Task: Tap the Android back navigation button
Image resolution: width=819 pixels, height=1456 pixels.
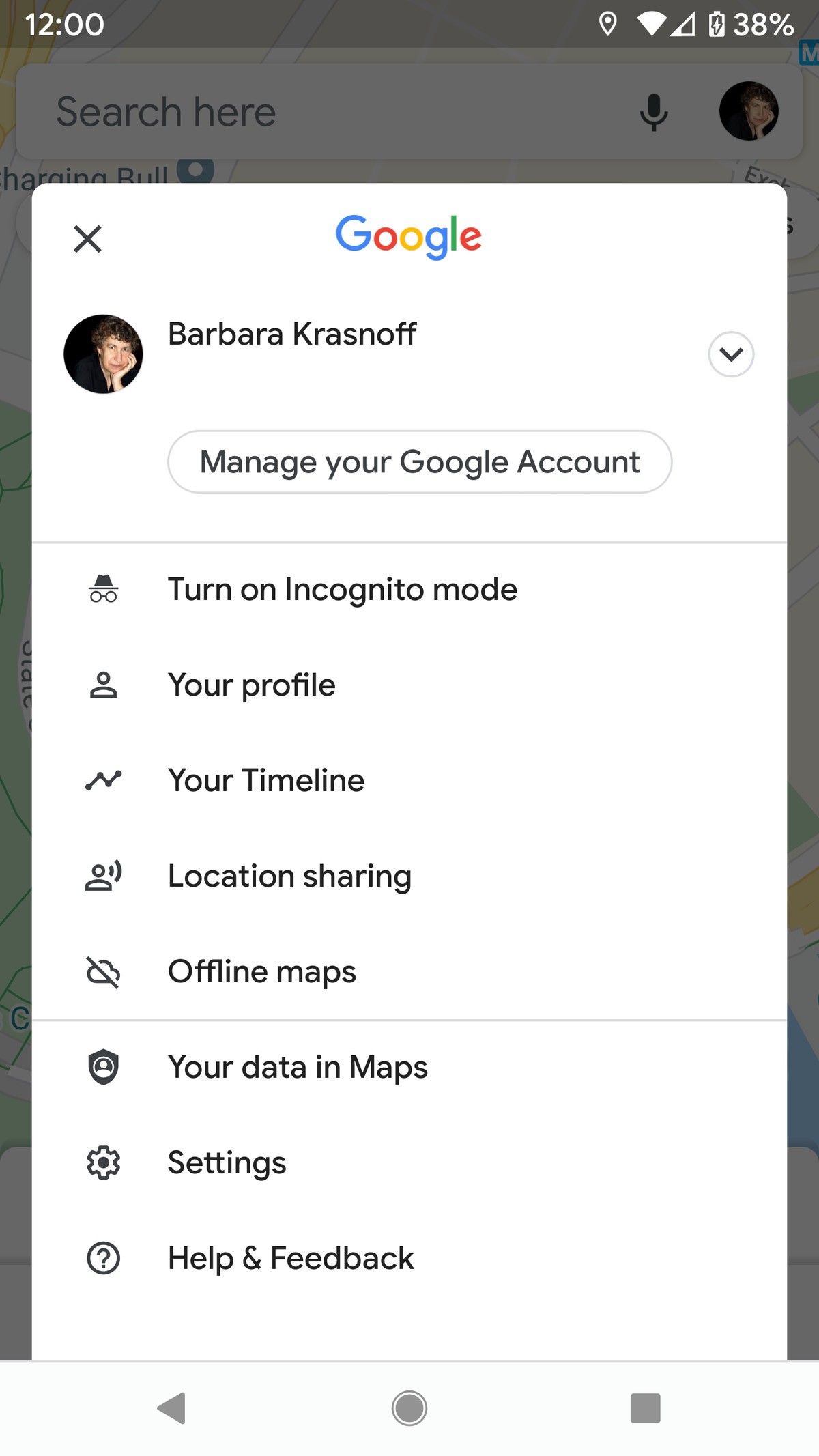Action: (172, 1408)
